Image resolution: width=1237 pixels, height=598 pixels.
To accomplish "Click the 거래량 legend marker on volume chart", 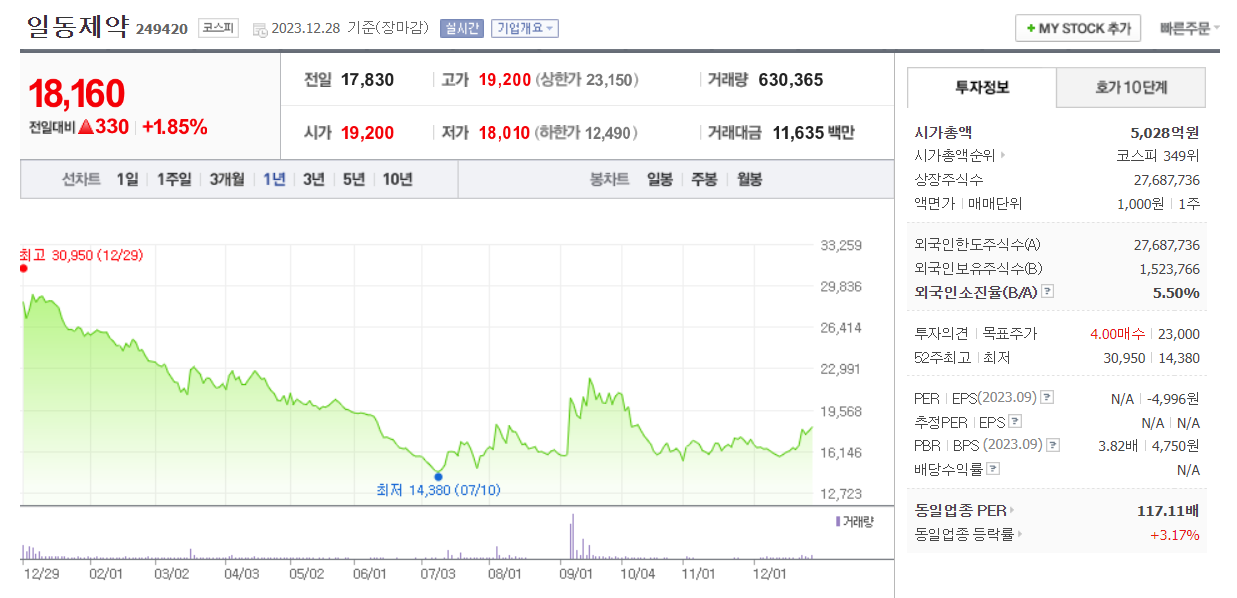I will coord(838,521).
